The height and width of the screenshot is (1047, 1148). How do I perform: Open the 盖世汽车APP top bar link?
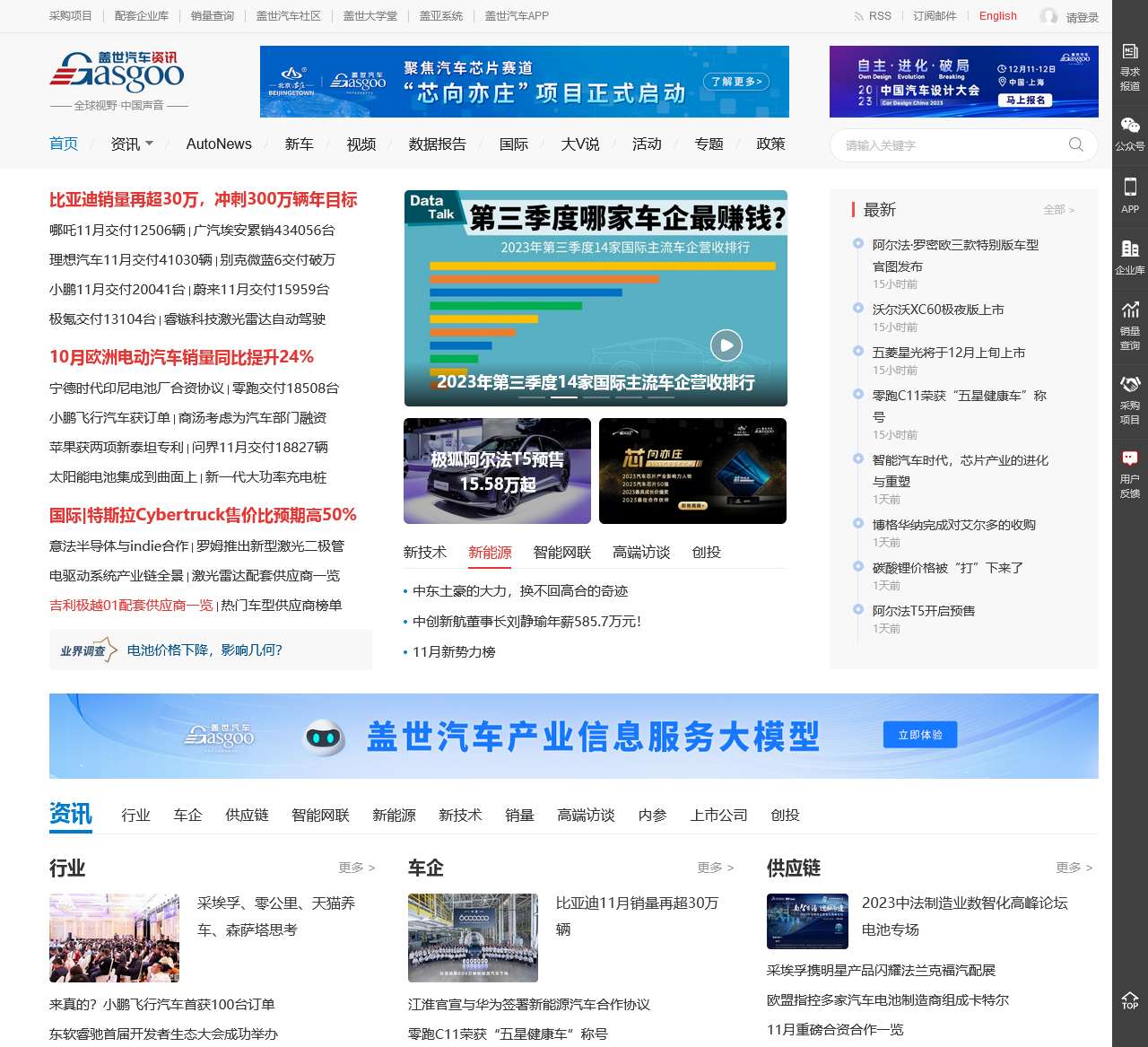tap(517, 16)
